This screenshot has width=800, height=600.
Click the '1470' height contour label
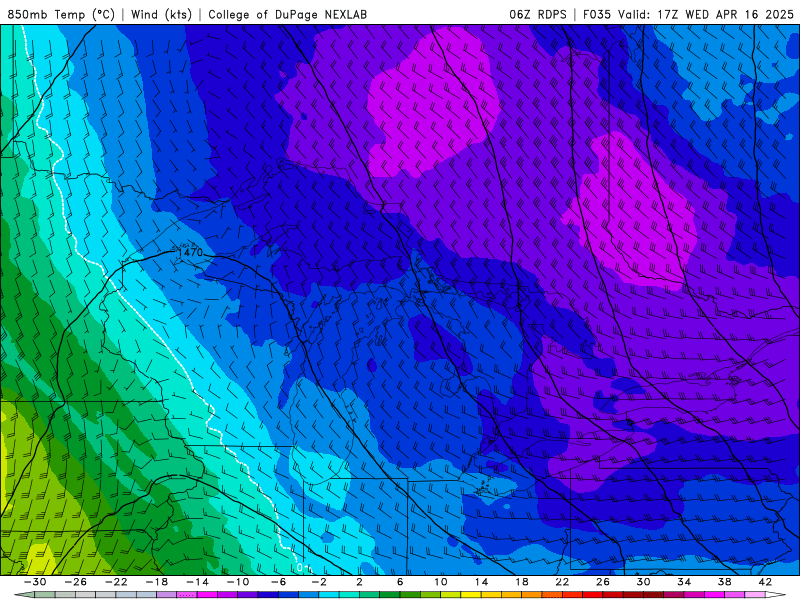point(192,252)
